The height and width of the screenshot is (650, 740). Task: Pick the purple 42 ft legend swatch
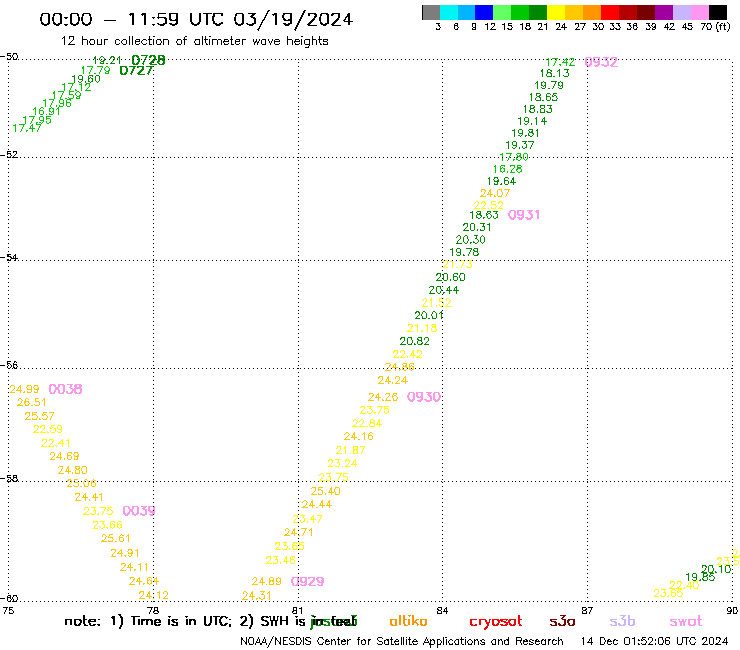click(664, 12)
